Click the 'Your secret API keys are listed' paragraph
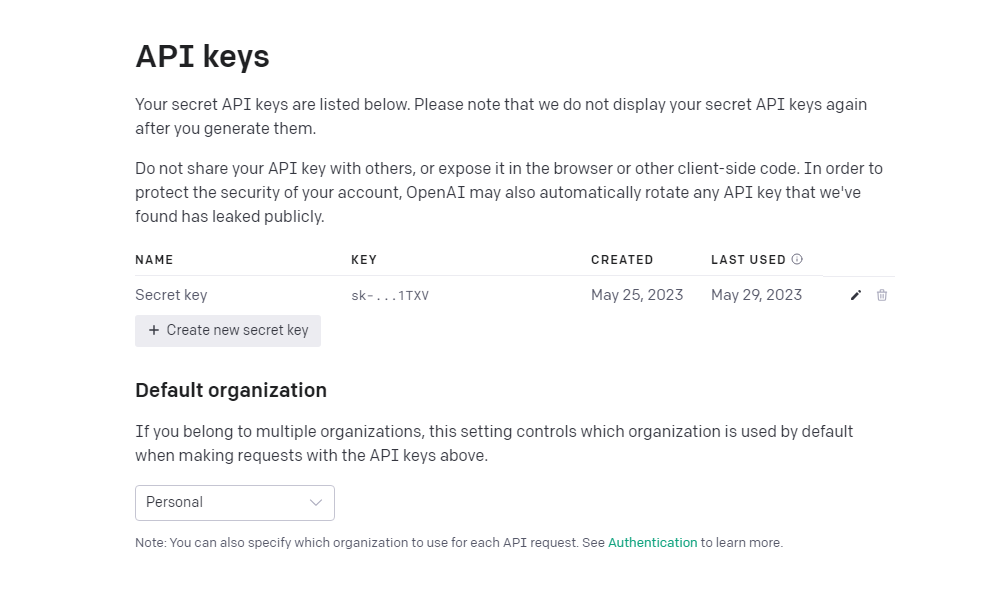The height and width of the screenshot is (613, 1001). pos(501,116)
